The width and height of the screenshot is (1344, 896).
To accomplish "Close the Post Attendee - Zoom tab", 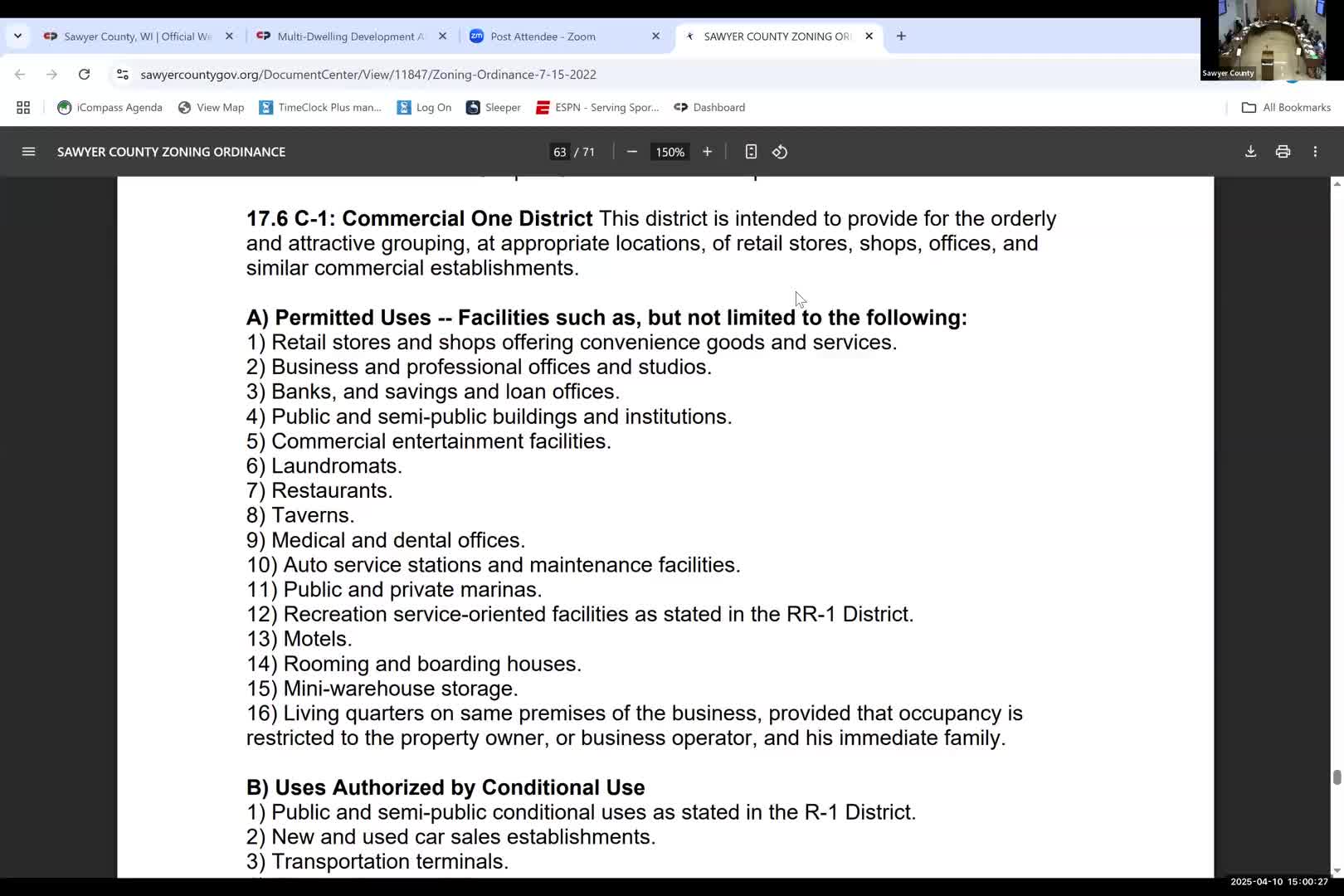I will [655, 37].
